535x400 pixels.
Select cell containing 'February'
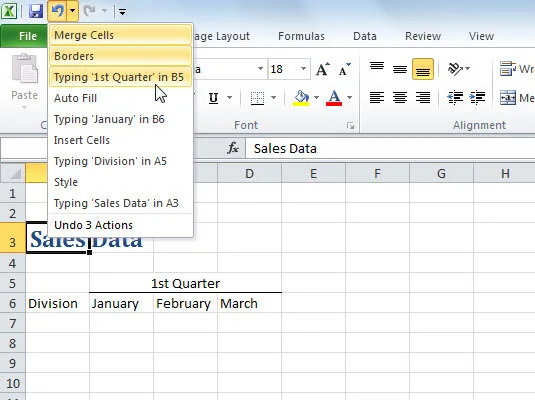185,303
